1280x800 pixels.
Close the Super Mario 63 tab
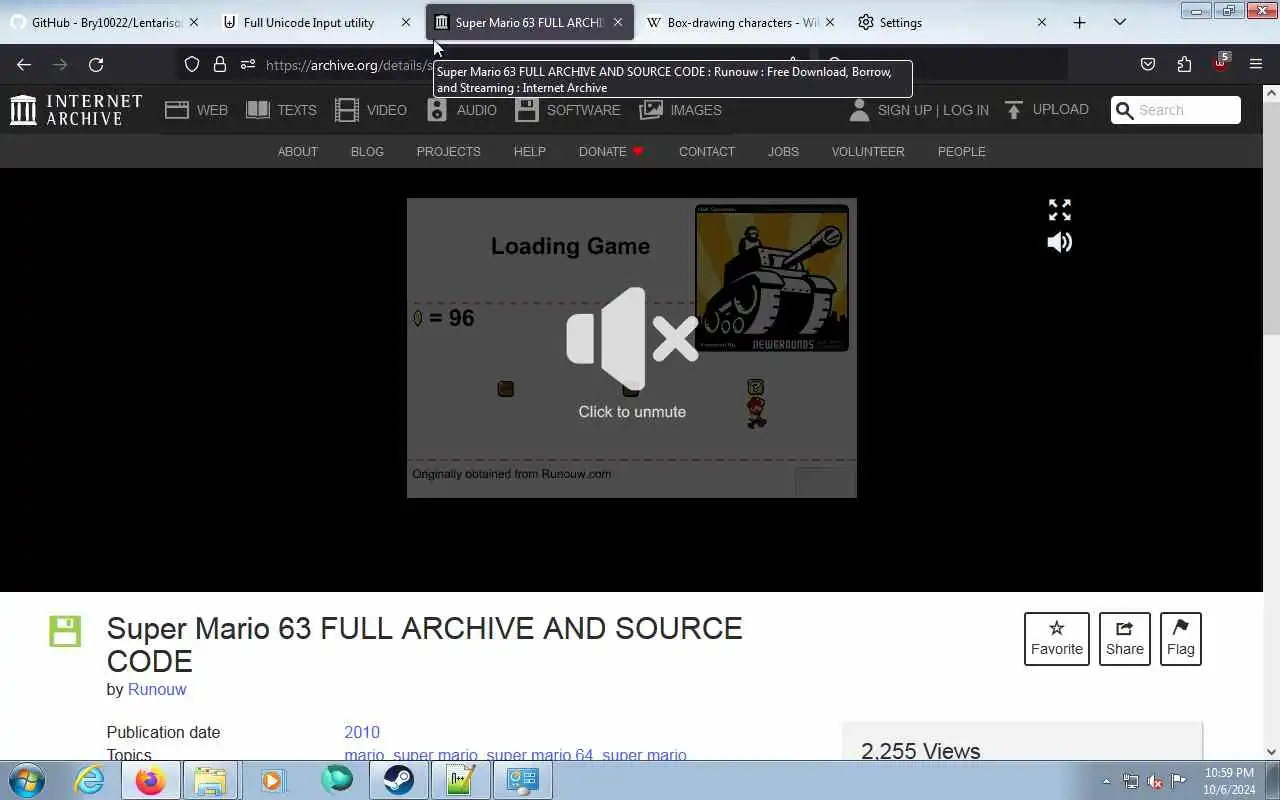tap(618, 22)
